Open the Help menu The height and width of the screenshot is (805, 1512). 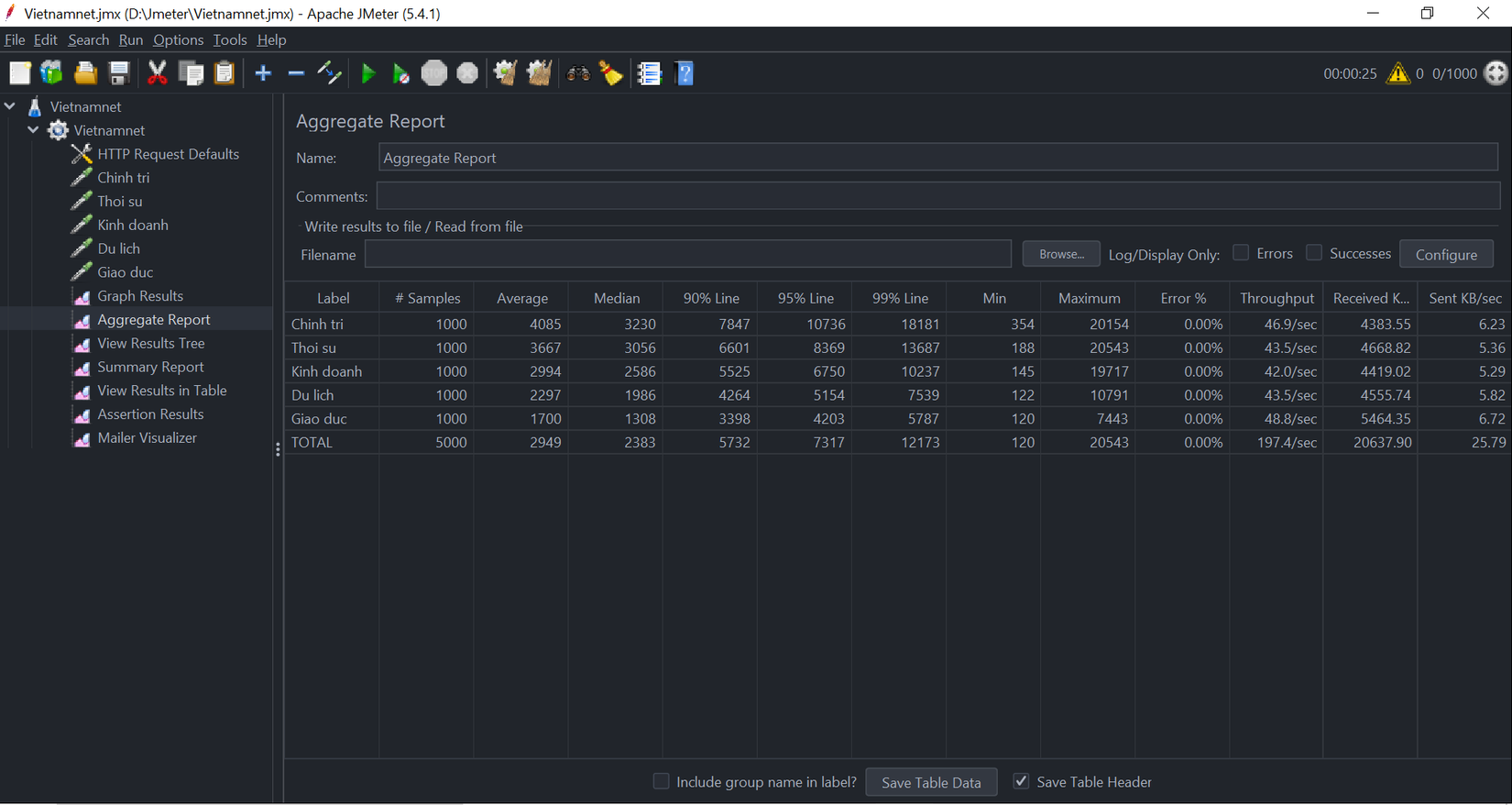click(x=271, y=40)
